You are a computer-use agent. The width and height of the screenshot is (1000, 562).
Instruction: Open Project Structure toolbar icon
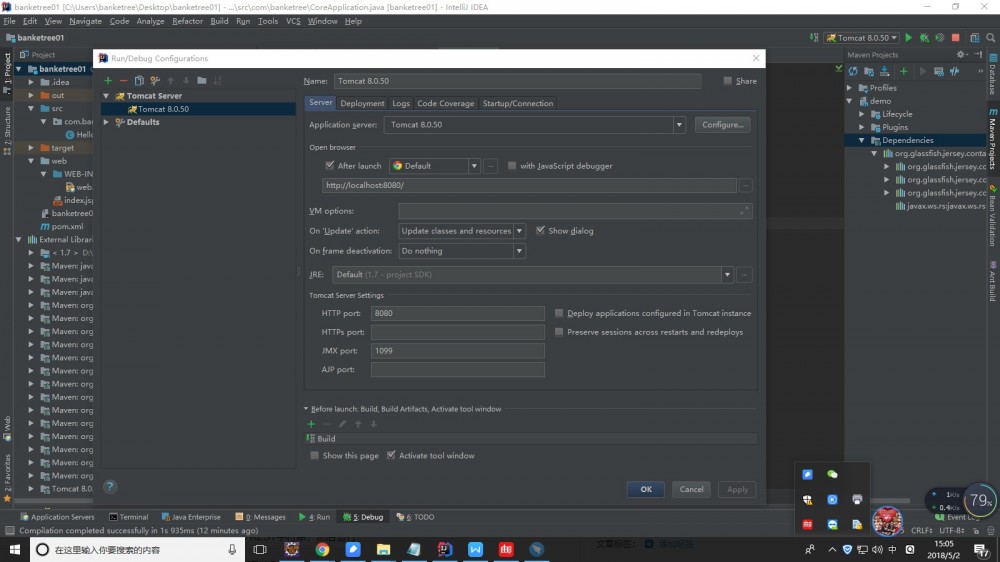coord(974,38)
